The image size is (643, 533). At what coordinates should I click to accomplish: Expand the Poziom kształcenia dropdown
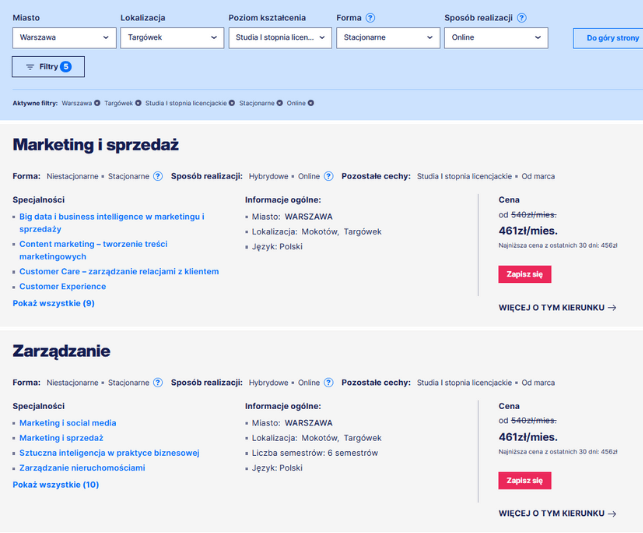pos(280,38)
